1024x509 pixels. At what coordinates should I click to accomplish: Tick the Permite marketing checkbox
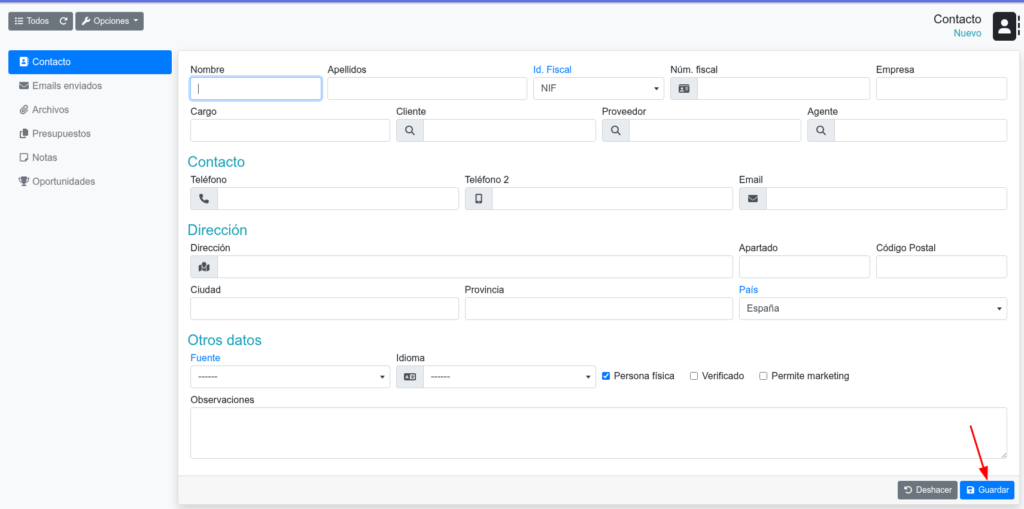[763, 376]
